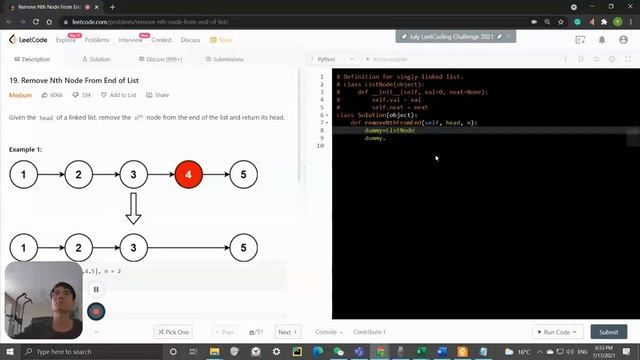Open Microsoft Edge from taskbar
This screenshot has height=360, width=640.
tap(318, 351)
